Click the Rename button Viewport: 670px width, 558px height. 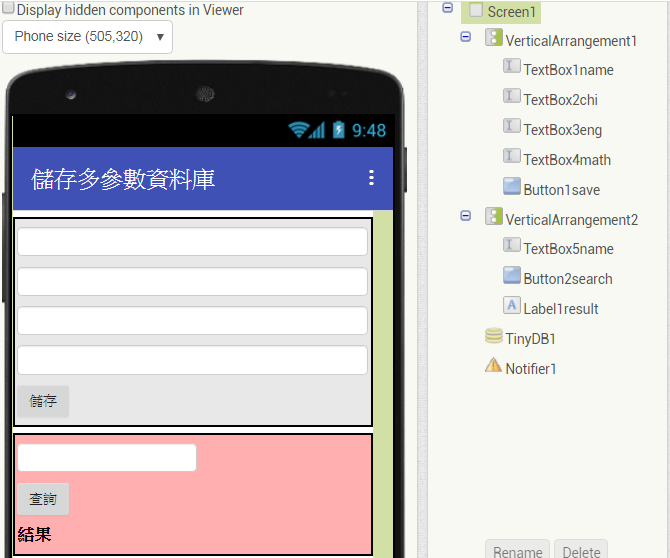517,550
